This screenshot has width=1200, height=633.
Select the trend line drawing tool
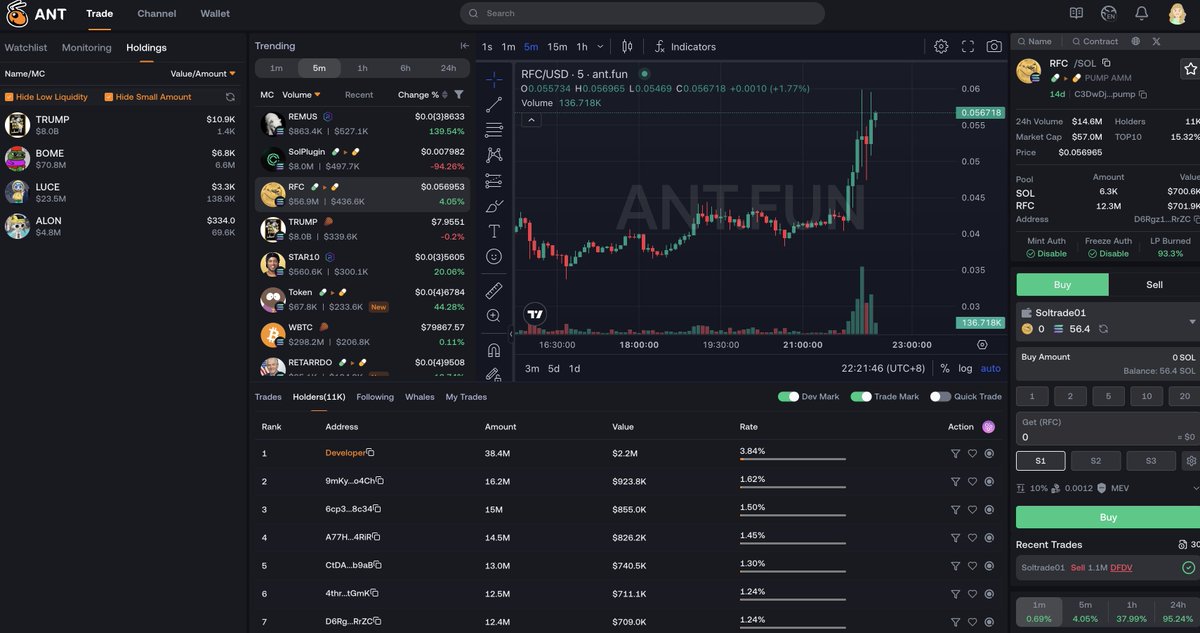pyautogui.click(x=492, y=102)
